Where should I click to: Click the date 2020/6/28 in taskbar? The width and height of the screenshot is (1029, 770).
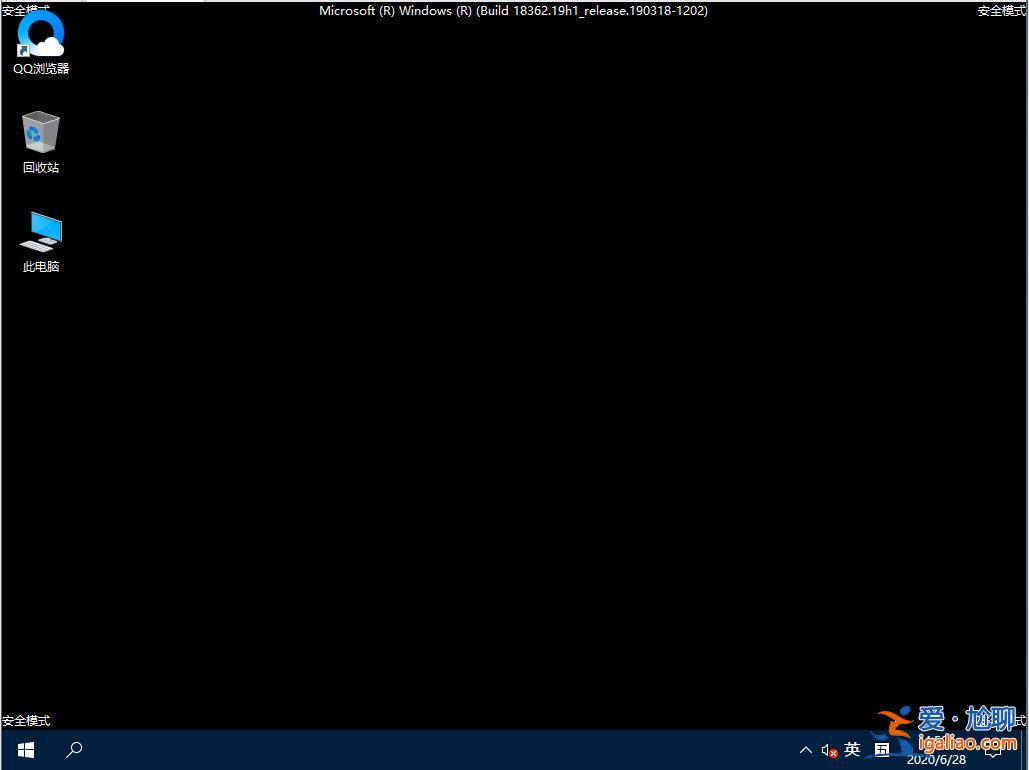point(937,759)
